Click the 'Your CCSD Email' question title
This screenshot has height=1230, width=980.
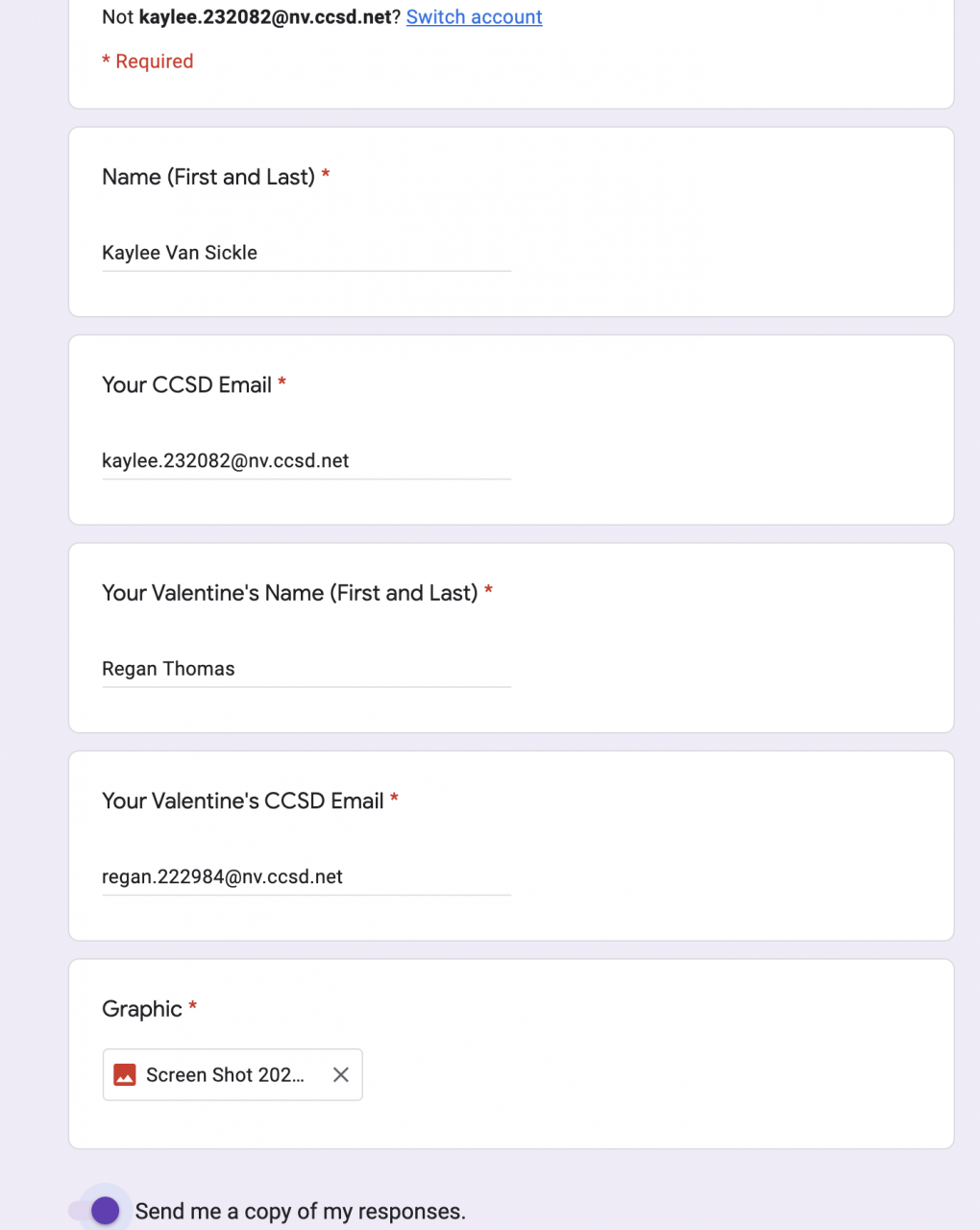coord(186,385)
